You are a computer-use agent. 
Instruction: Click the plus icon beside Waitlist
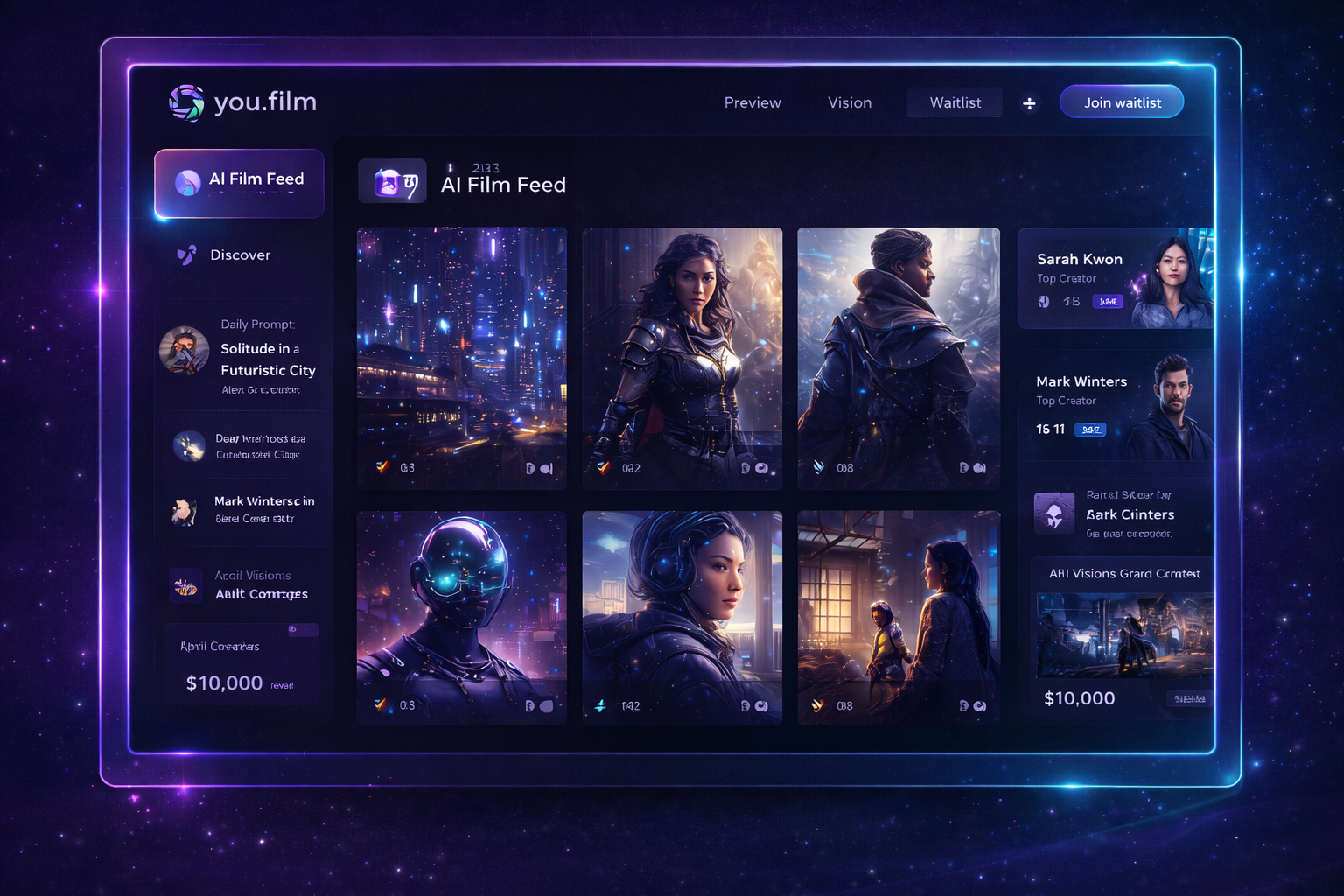pos(1029,103)
